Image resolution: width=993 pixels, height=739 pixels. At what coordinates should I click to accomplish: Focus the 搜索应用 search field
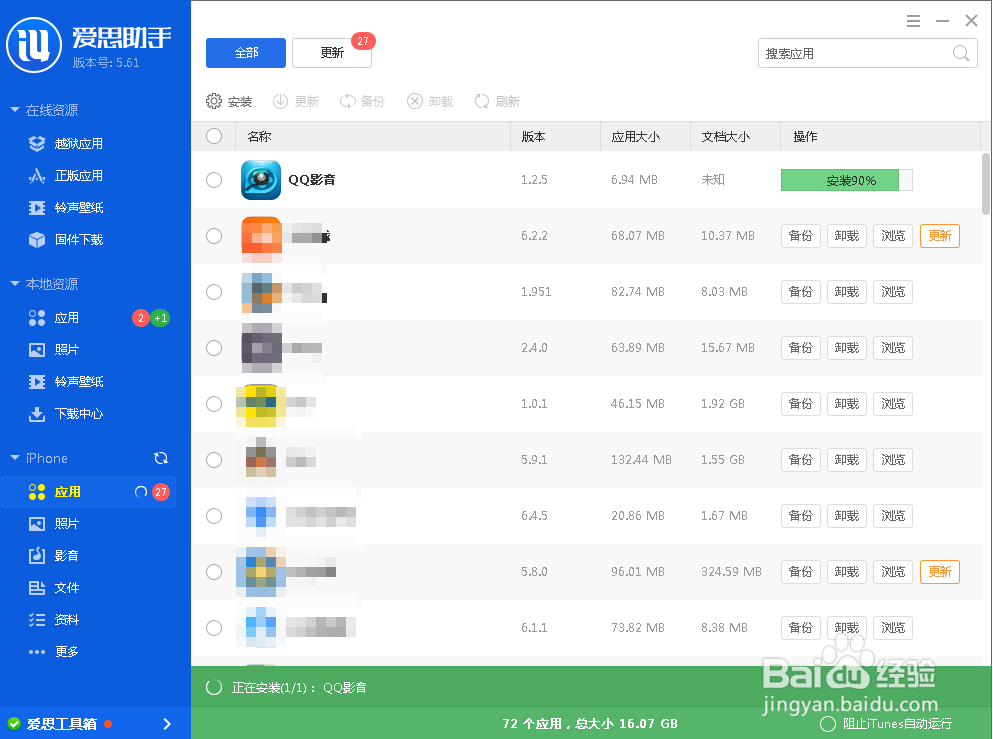point(868,53)
